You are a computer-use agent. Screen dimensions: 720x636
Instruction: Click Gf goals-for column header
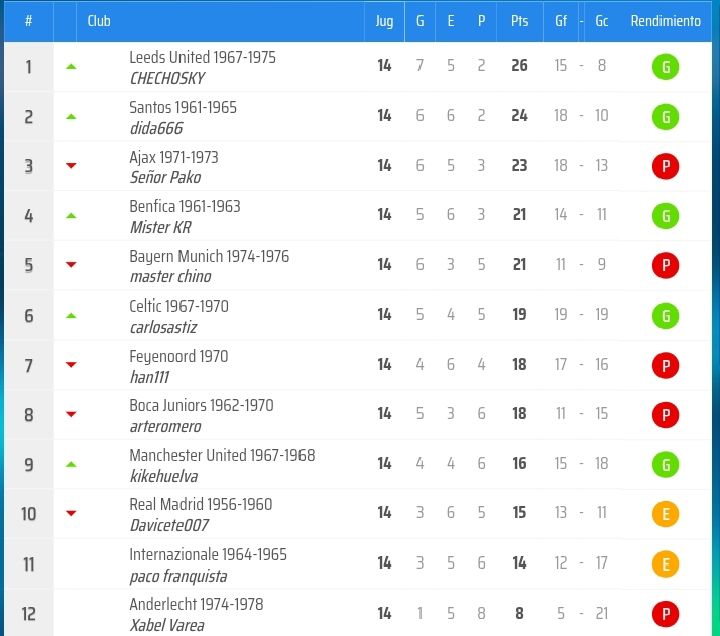(561, 21)
